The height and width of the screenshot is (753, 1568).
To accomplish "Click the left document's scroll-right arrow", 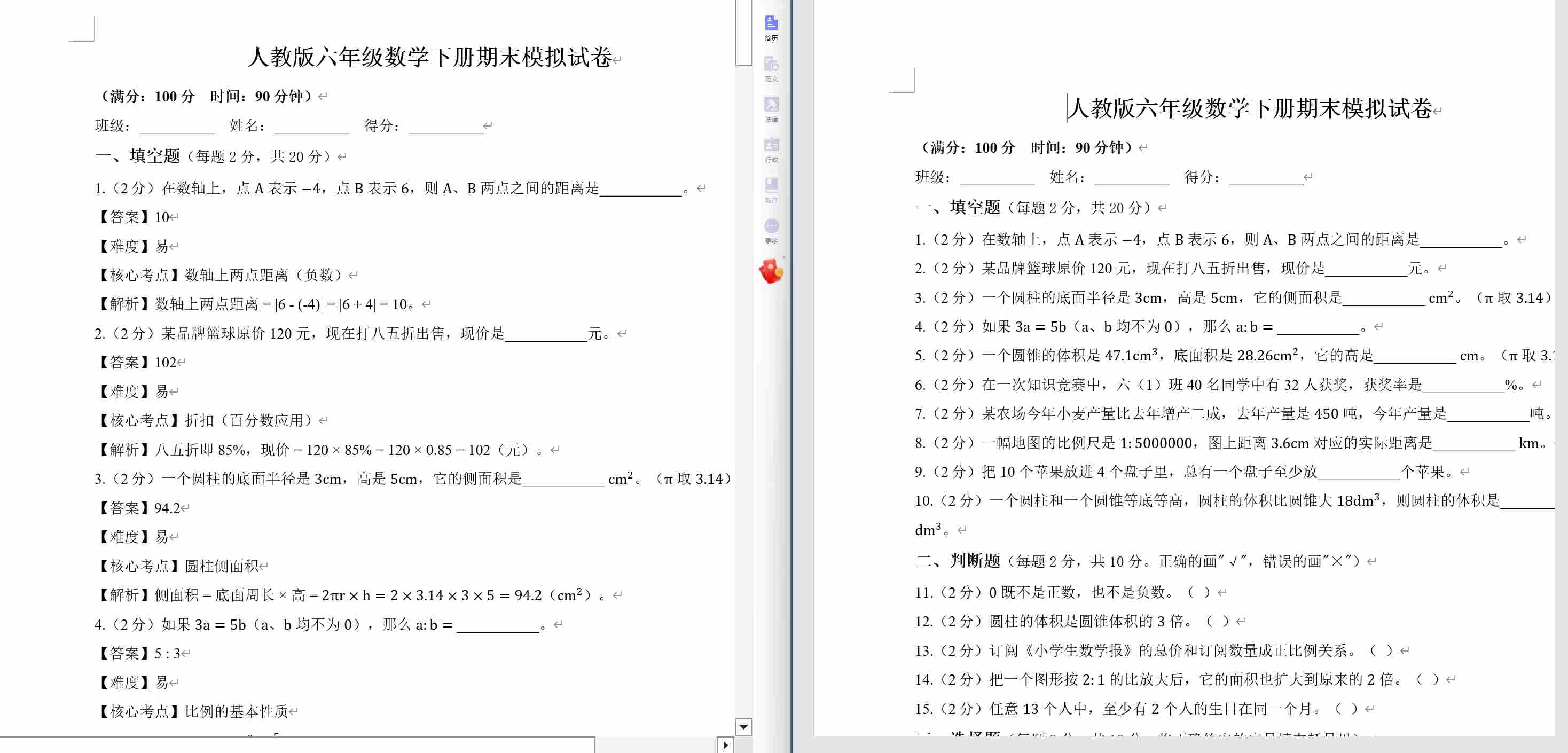I will pyautogui.click(x=725, y=745).
